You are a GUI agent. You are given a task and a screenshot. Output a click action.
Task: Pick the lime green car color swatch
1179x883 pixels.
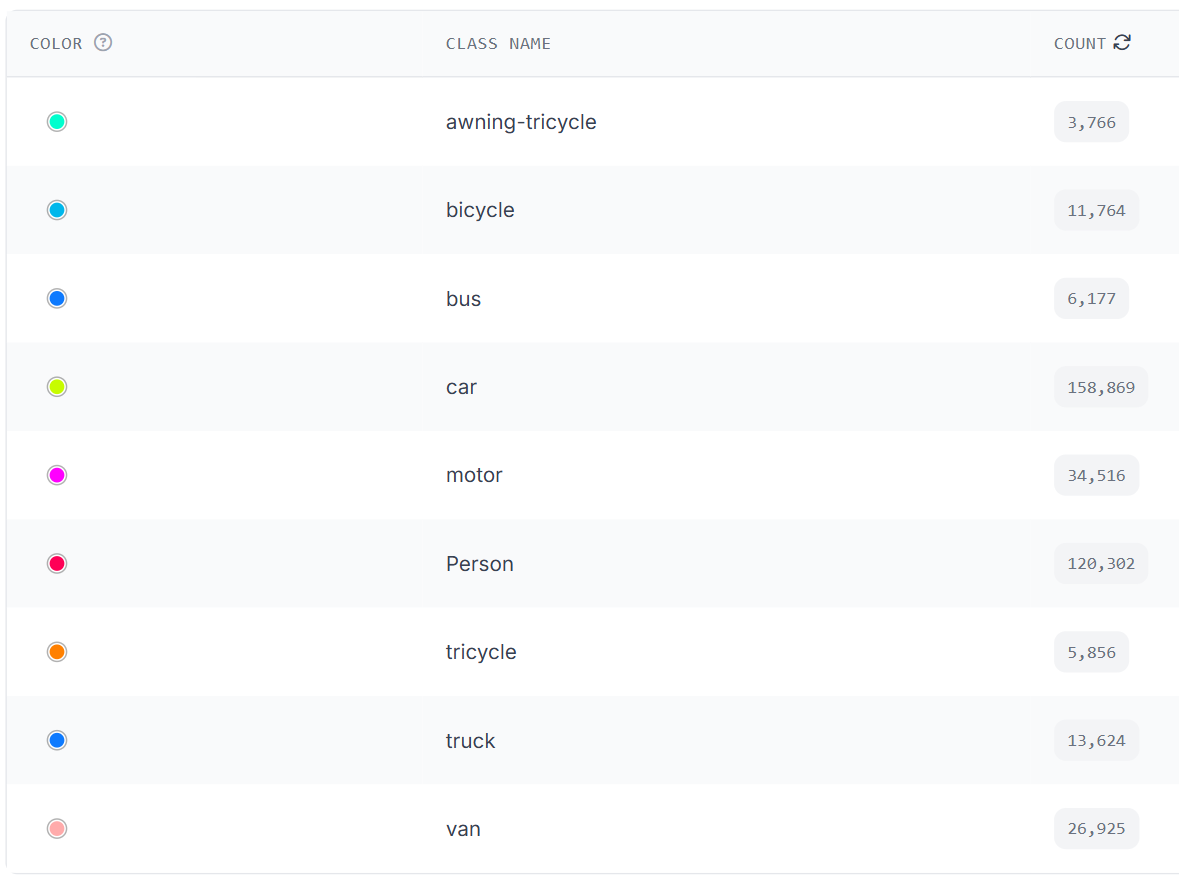(57, 387)
